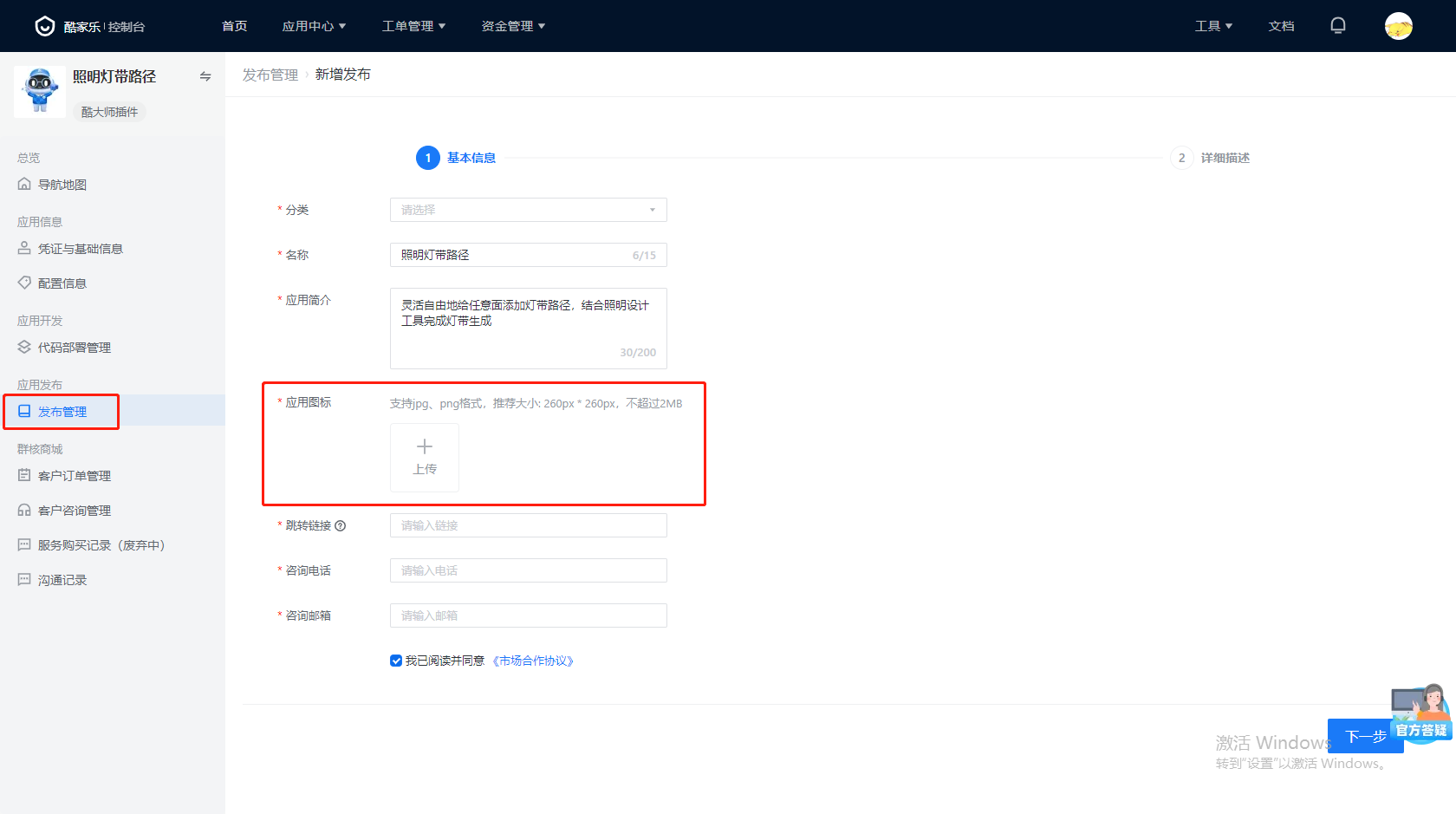Expand the 工单管理 menu
The height and width of the screenshot is (814, 1456).
(x=413, y=26)
